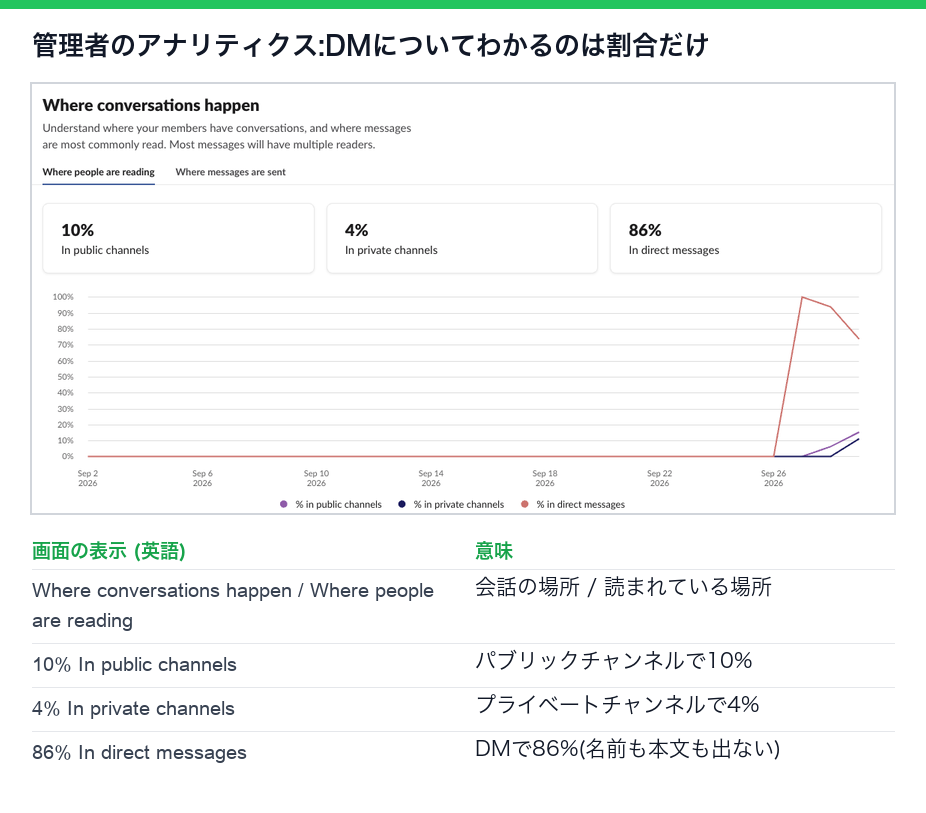Click the Sep 2 2026 axis label
This screenshot has height=813, width=926.
click(x=87, y=478)
